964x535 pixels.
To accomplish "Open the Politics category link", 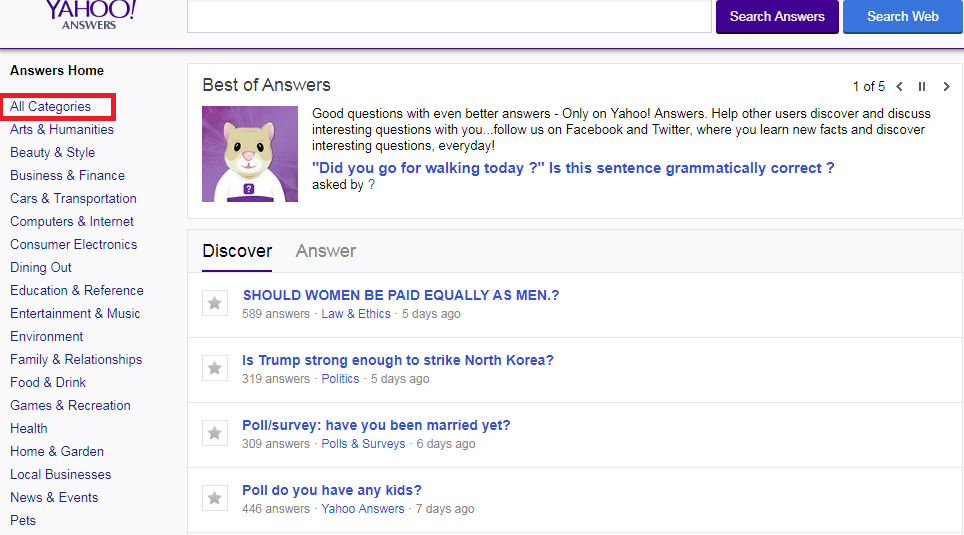I will 340,379.
